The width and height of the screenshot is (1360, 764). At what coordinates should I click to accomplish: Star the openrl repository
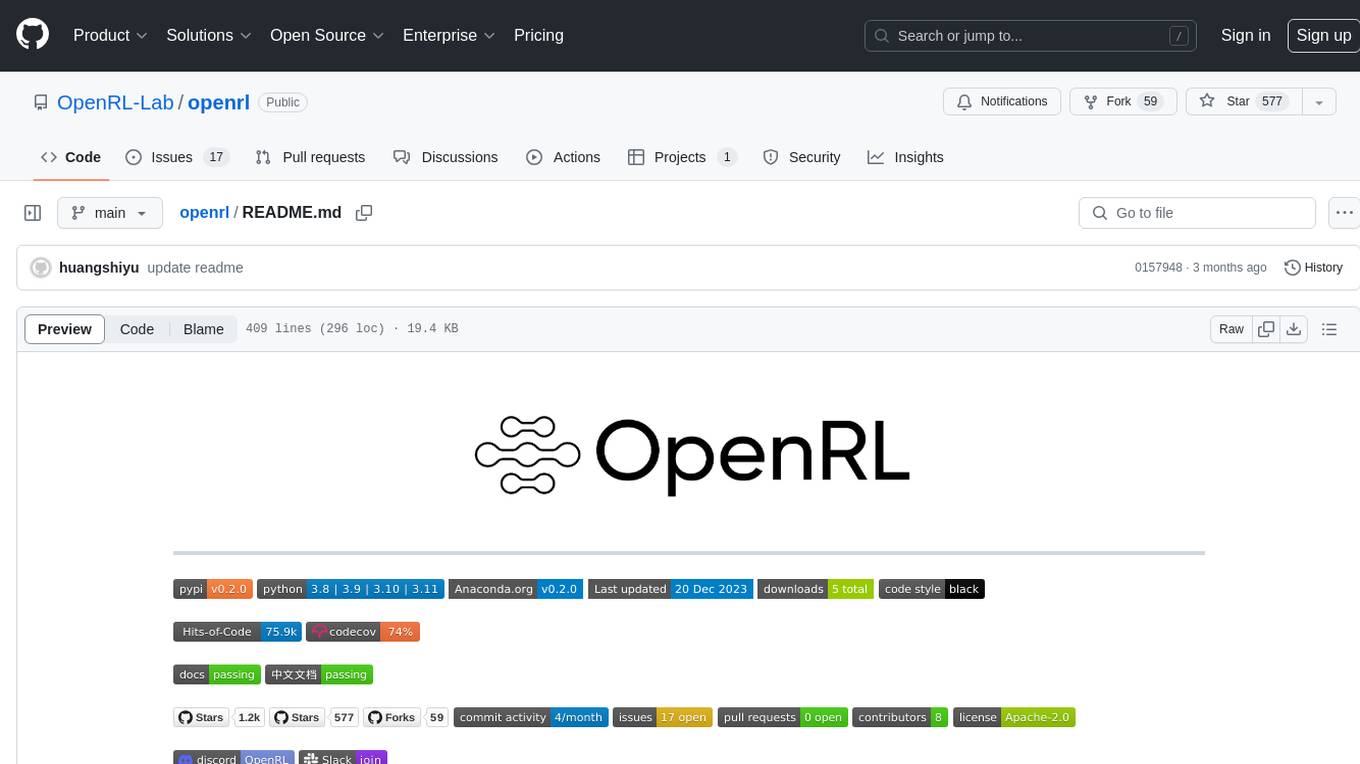tap(1242, 101)
